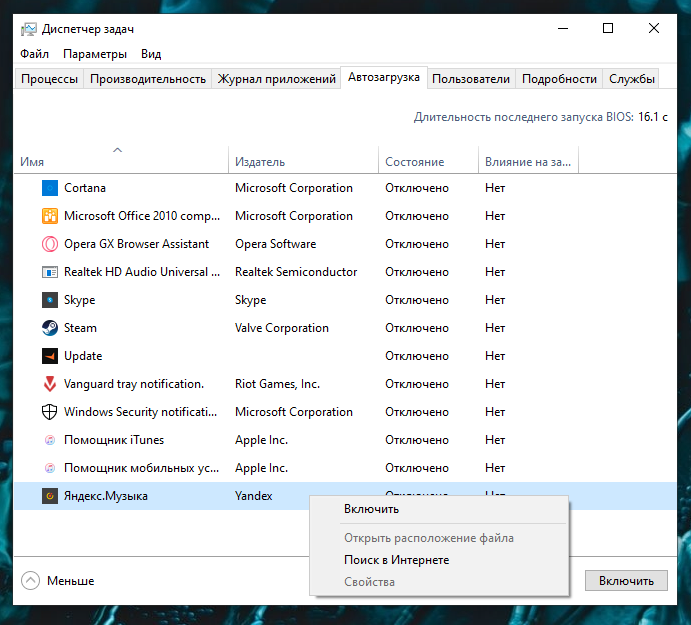
Task: Choose Поиск в Интернете in context menu
Action: tap(439, 560)
